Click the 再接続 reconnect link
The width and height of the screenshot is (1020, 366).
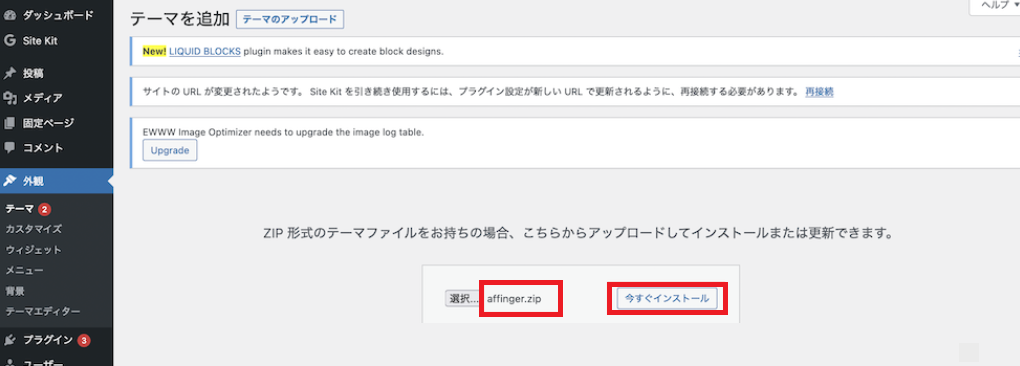[x=820, y=92]
